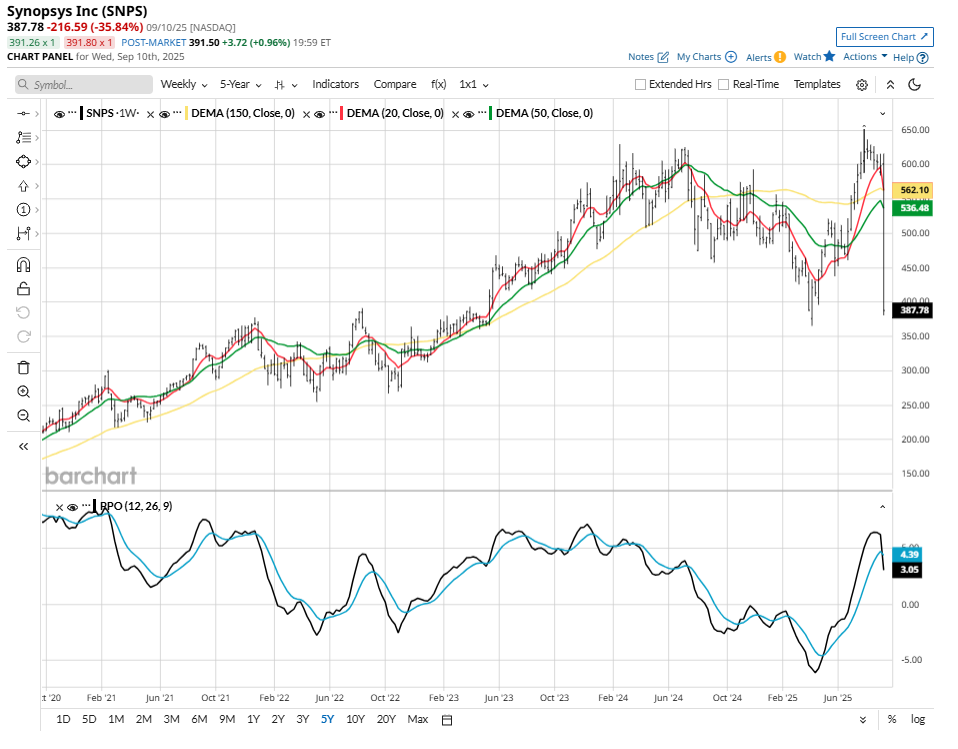Toggle log scale on price axis
This screenshot has width=958, height=749.
pyautogui.click(x=918, y=720)
